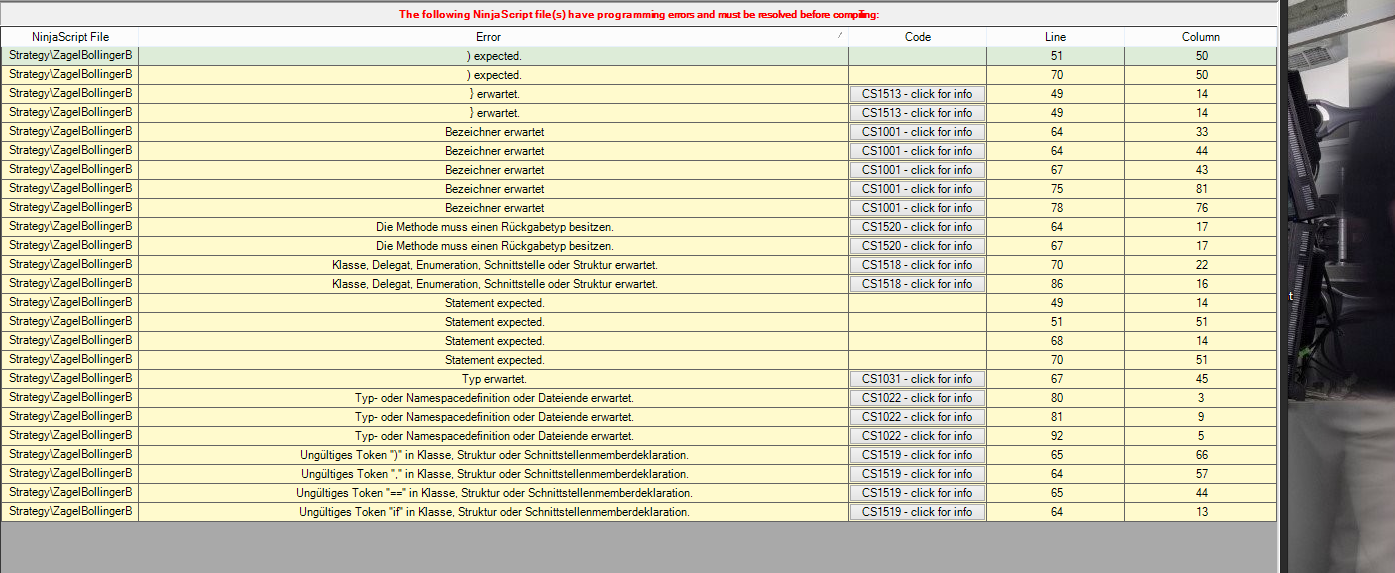The height and width of the screenshot is (573, 1395).
Task: Sort by the Column column header
Action: (x=1200, y=37)
